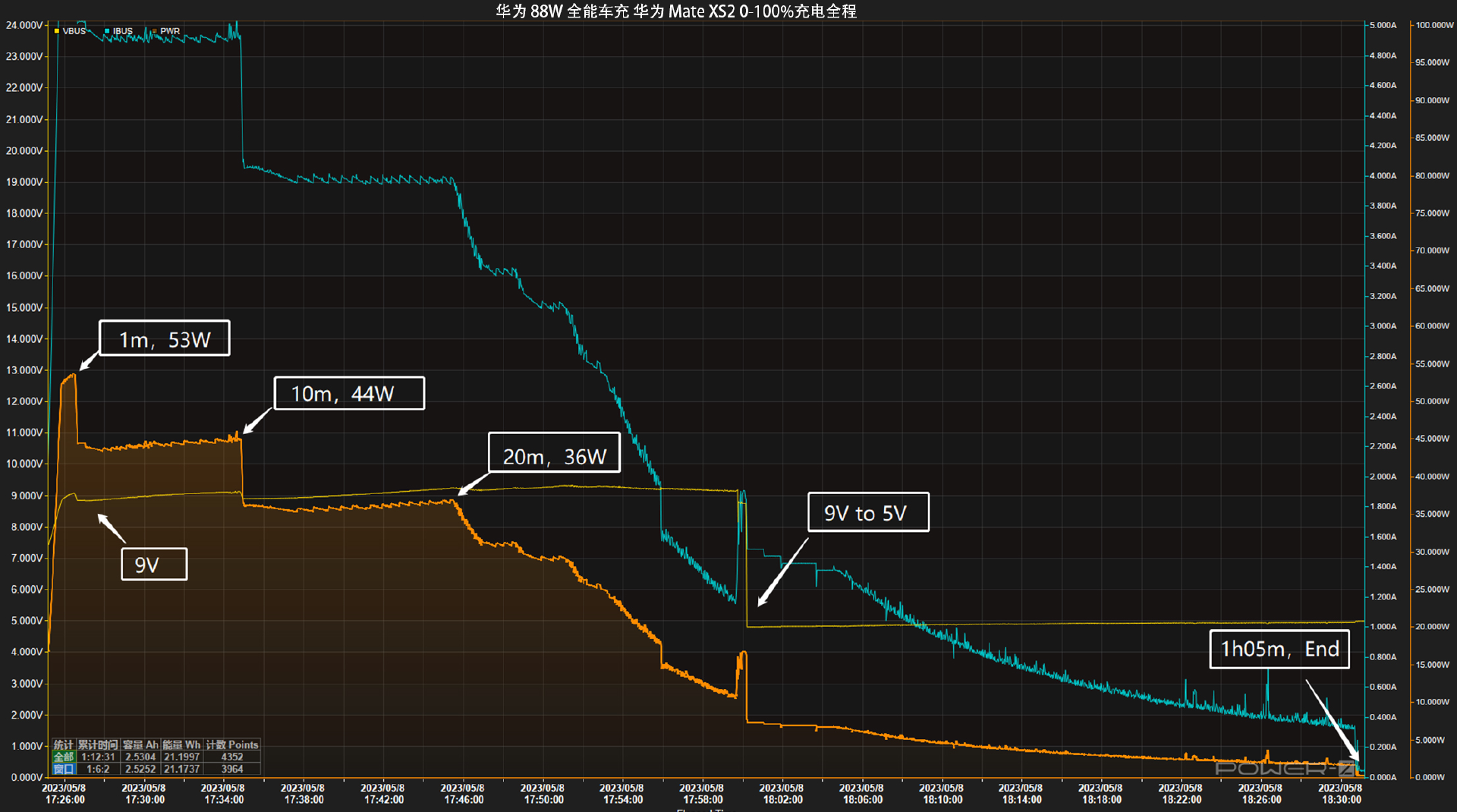
Task: Click the 20.000V voltage axis label
Action: tap(24, 150)
